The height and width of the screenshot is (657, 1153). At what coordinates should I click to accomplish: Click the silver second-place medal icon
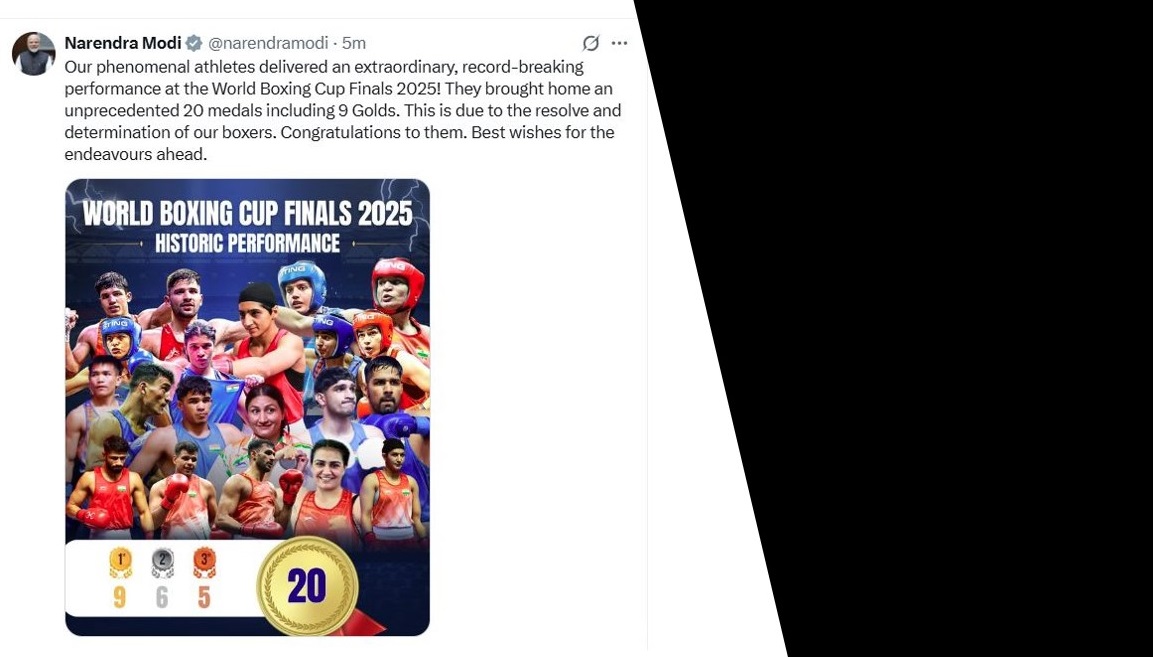coord(162,563)
